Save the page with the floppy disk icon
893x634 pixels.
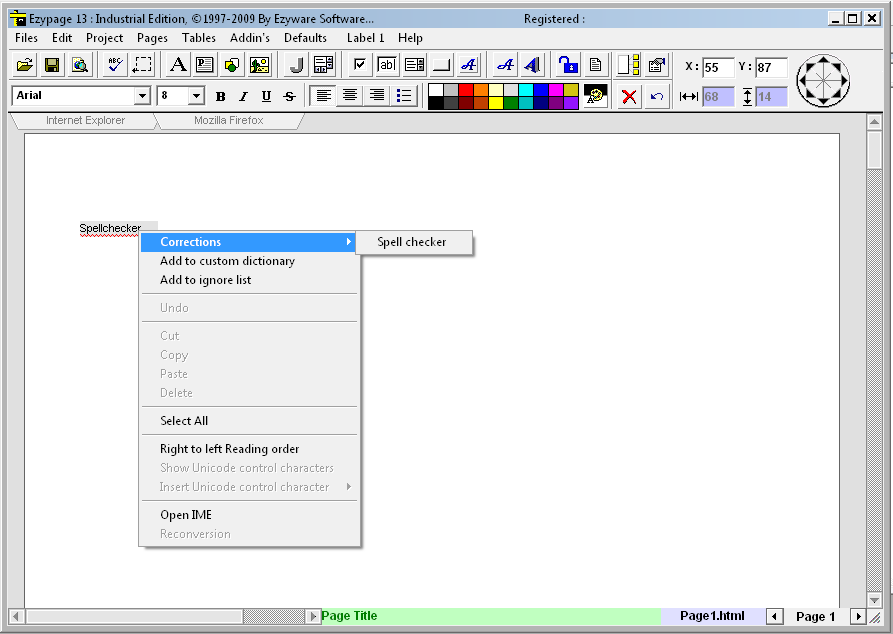point(52,65)
